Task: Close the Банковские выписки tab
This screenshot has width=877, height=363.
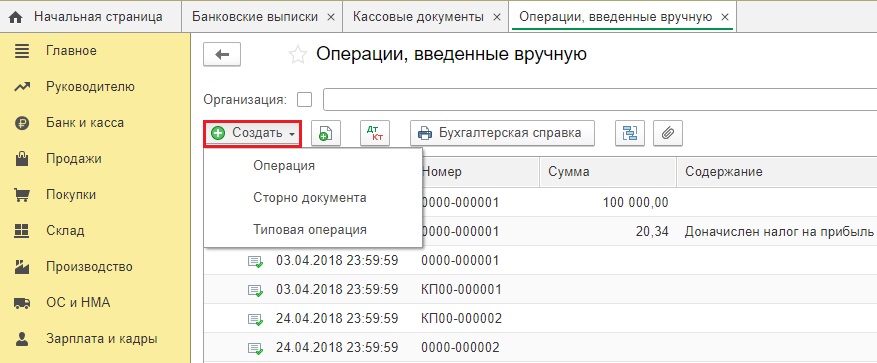Action: pos(331,17)
